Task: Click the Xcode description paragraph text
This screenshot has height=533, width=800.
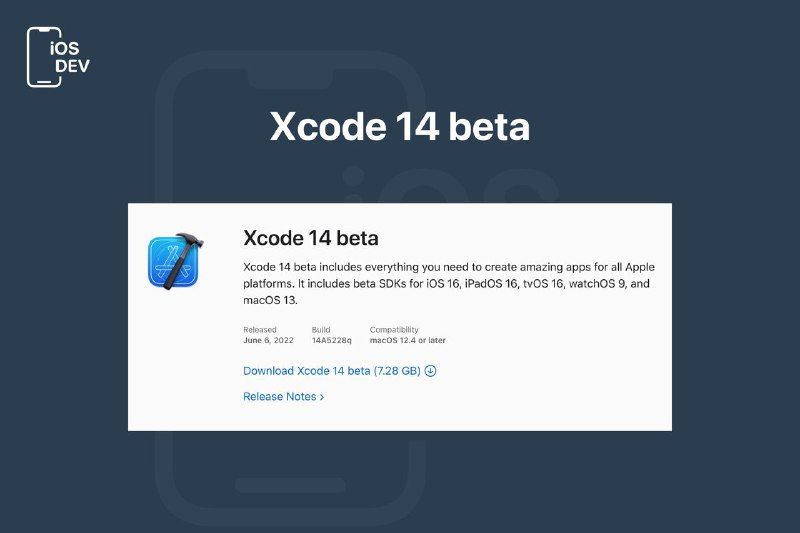Action: (449, 284)
